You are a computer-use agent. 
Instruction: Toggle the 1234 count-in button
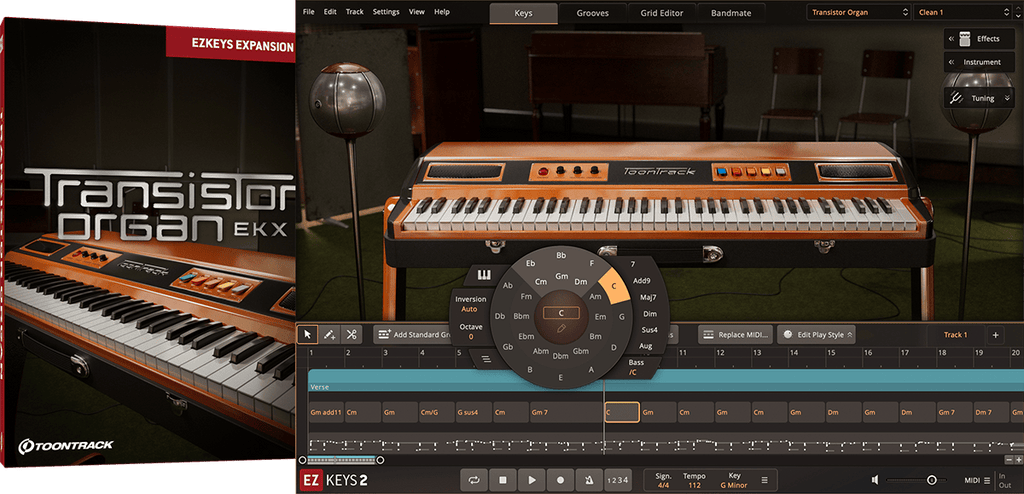618,480
